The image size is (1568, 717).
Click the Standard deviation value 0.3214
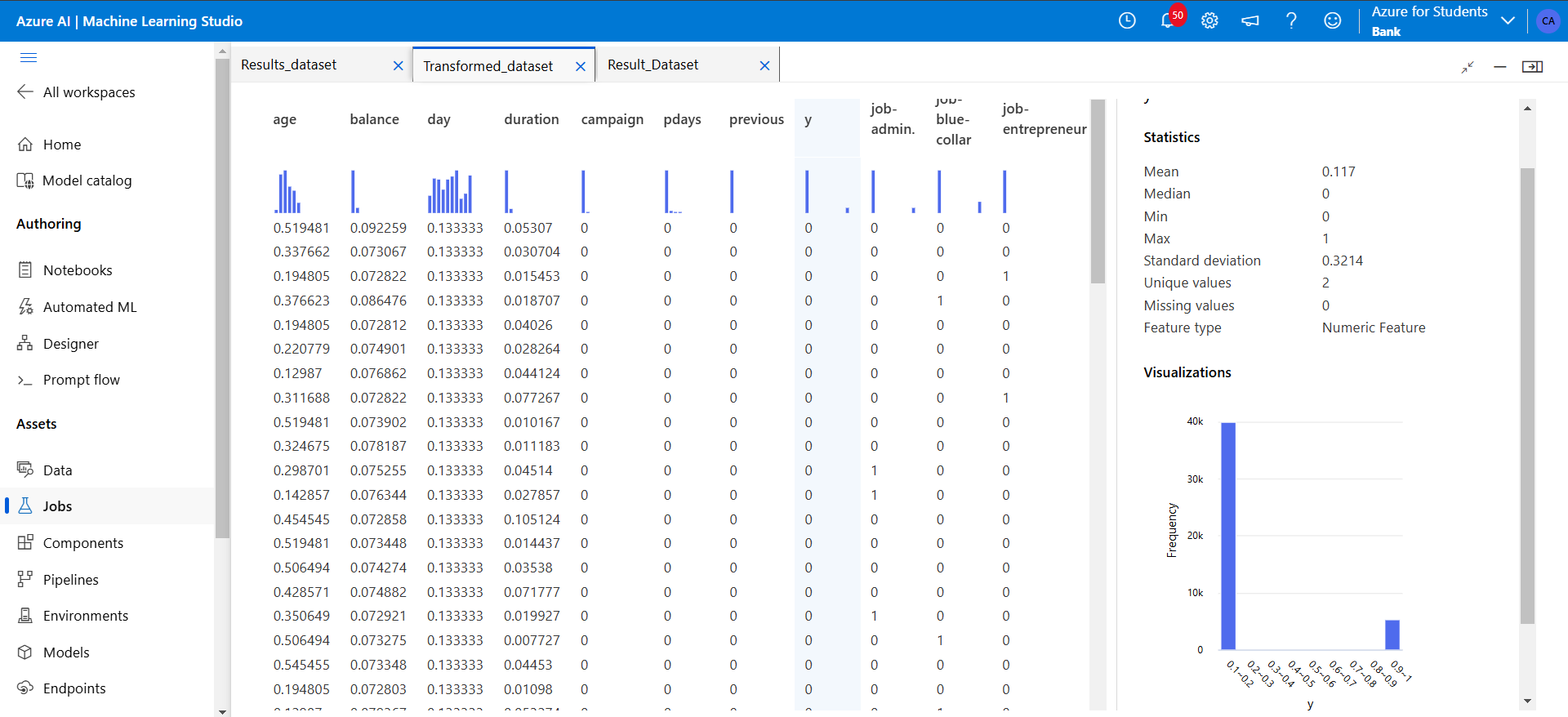pos(1343,261)
